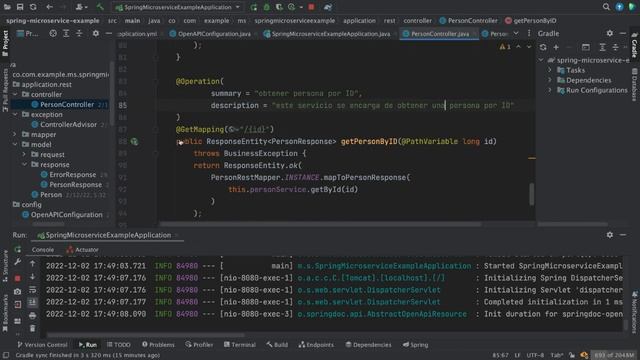
Task: Open Project panel gear options
Action: coord(96,33)
